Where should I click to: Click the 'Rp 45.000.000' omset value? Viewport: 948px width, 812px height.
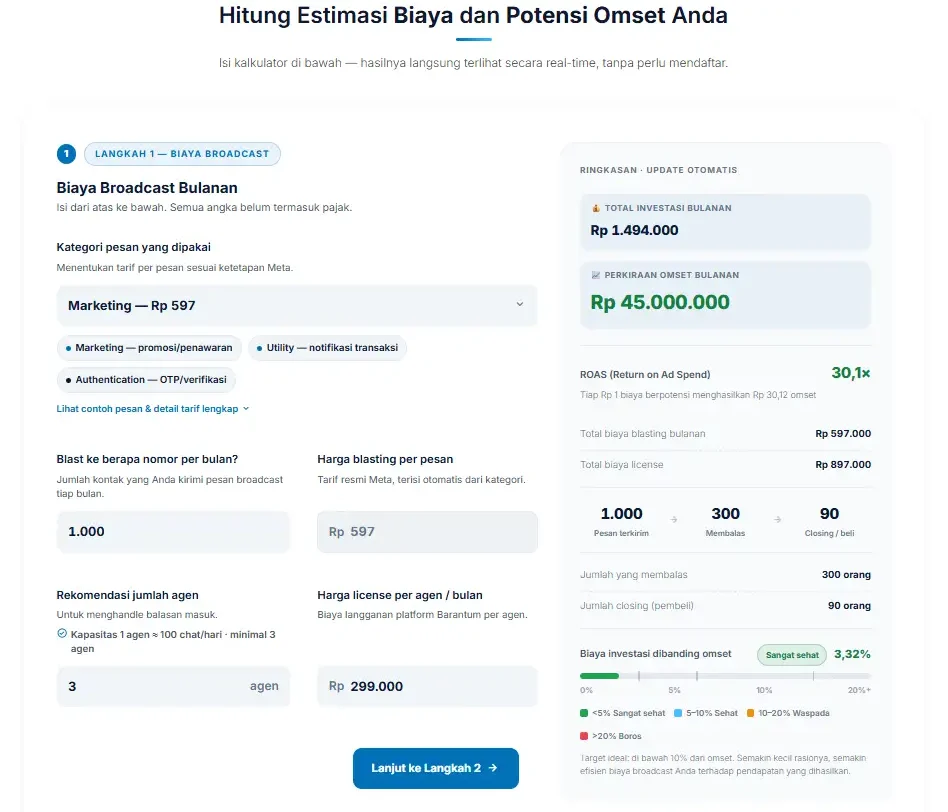click(660, 302)
